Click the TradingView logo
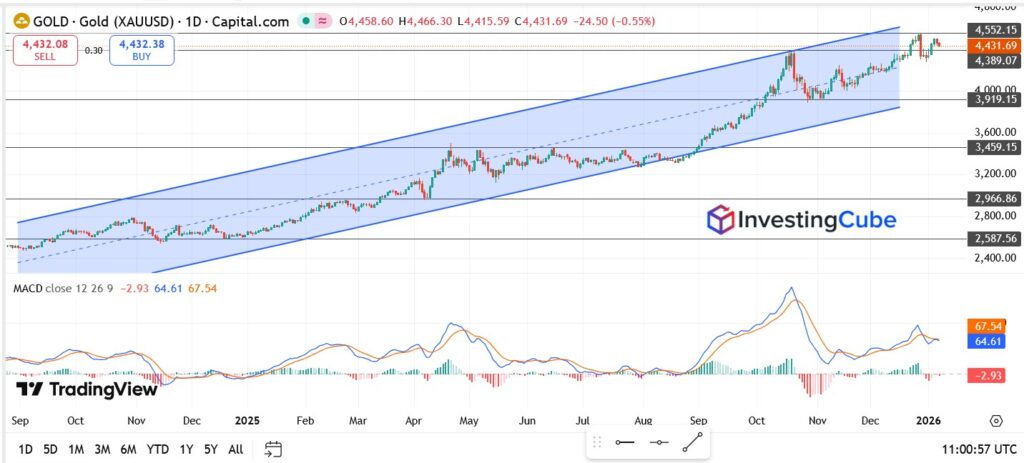 pos(87,389)
